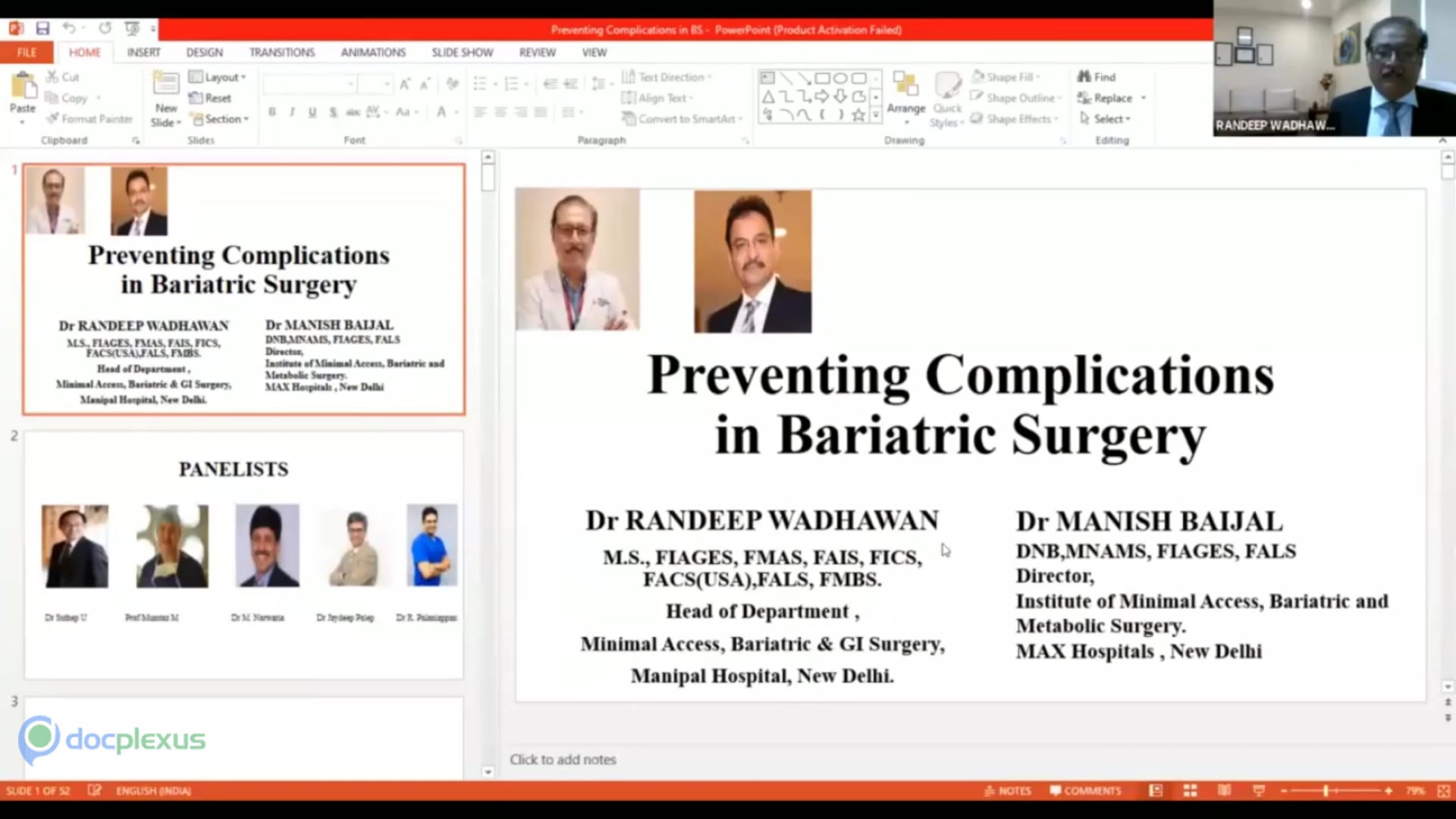Clear all formatting
Screen dimensions: 1456x819
[x=453, y=83]
